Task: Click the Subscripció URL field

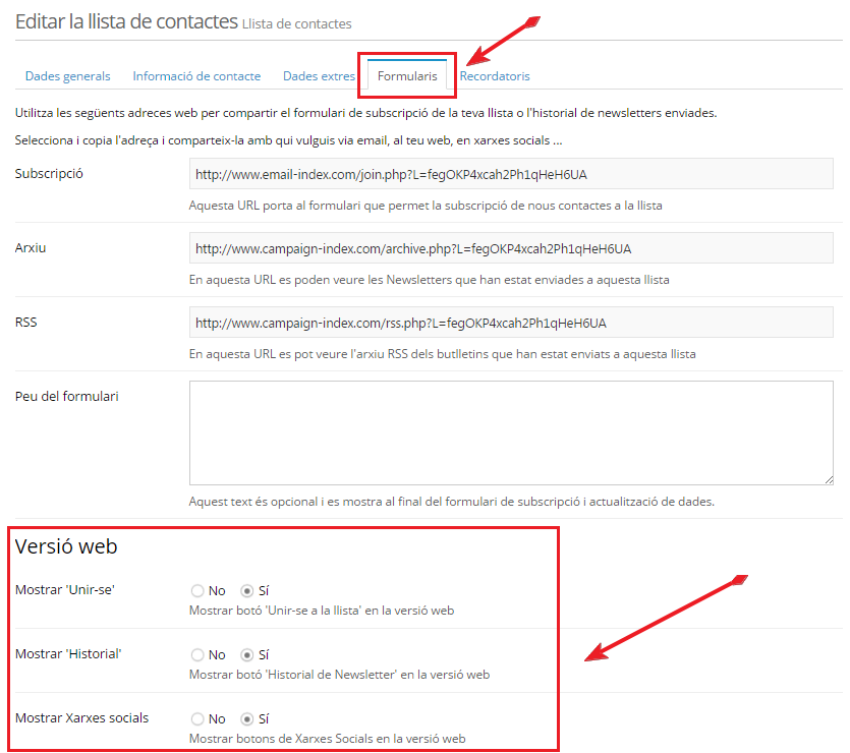Action: pyautogui.click(x=511, y=174)
